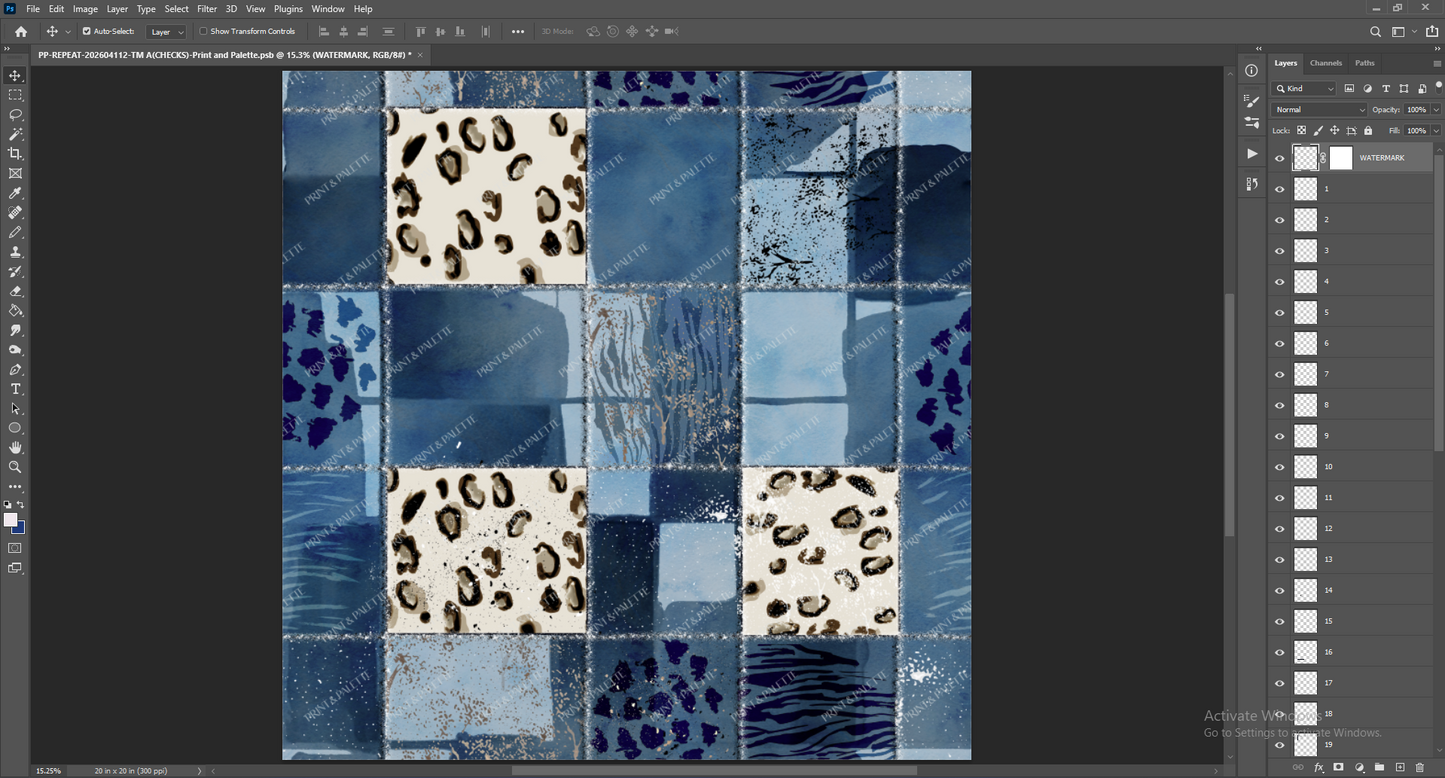
Task: Hide layer 1 using its eye icon
Action: [x=1280, y=189]
